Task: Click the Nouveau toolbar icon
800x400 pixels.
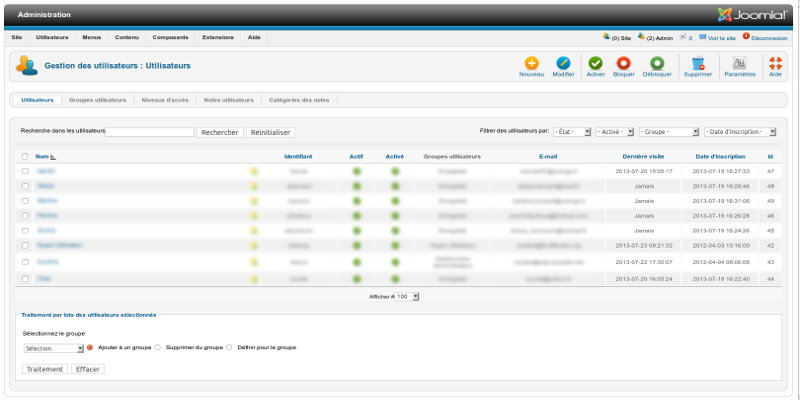Action: [531, 63]
